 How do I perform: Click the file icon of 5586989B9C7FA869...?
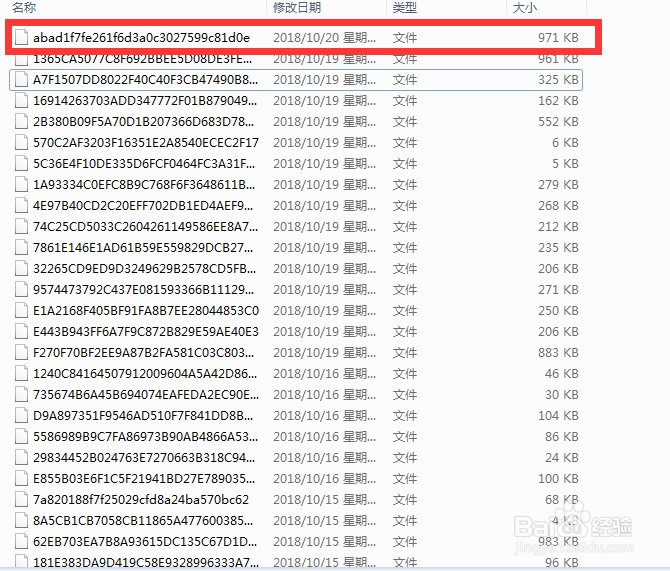pos(21,436)
